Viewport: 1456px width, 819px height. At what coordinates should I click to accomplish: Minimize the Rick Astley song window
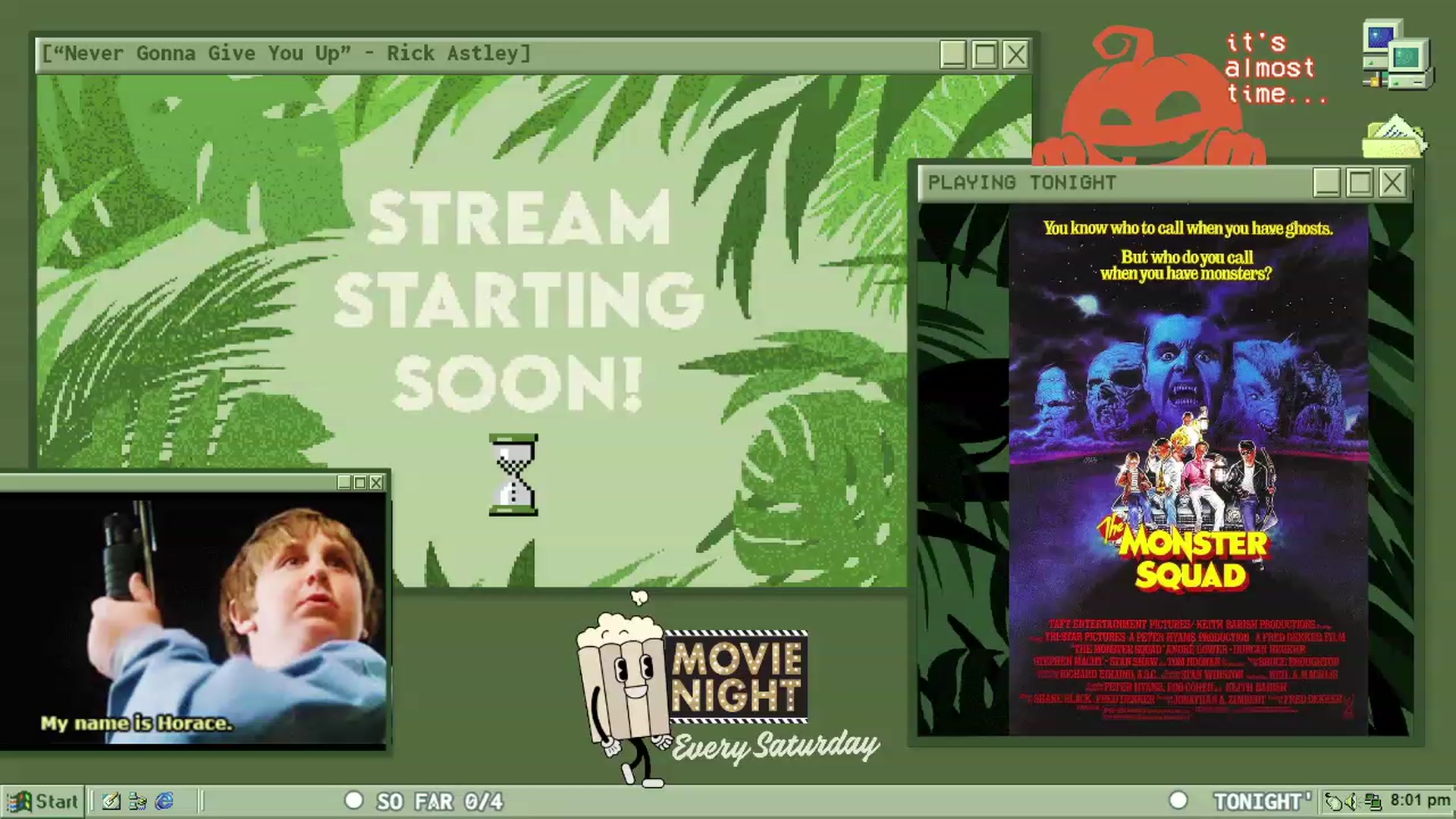point(953,55)
